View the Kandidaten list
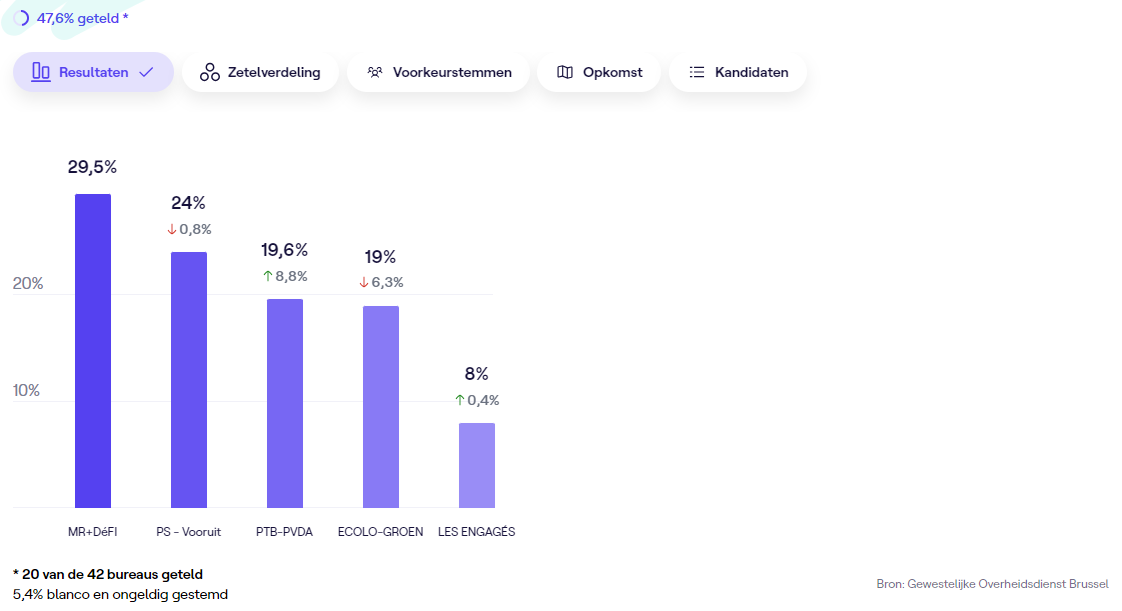This screenshot has width=1122, height=611. pyautogui.click(x=737, y=72)
